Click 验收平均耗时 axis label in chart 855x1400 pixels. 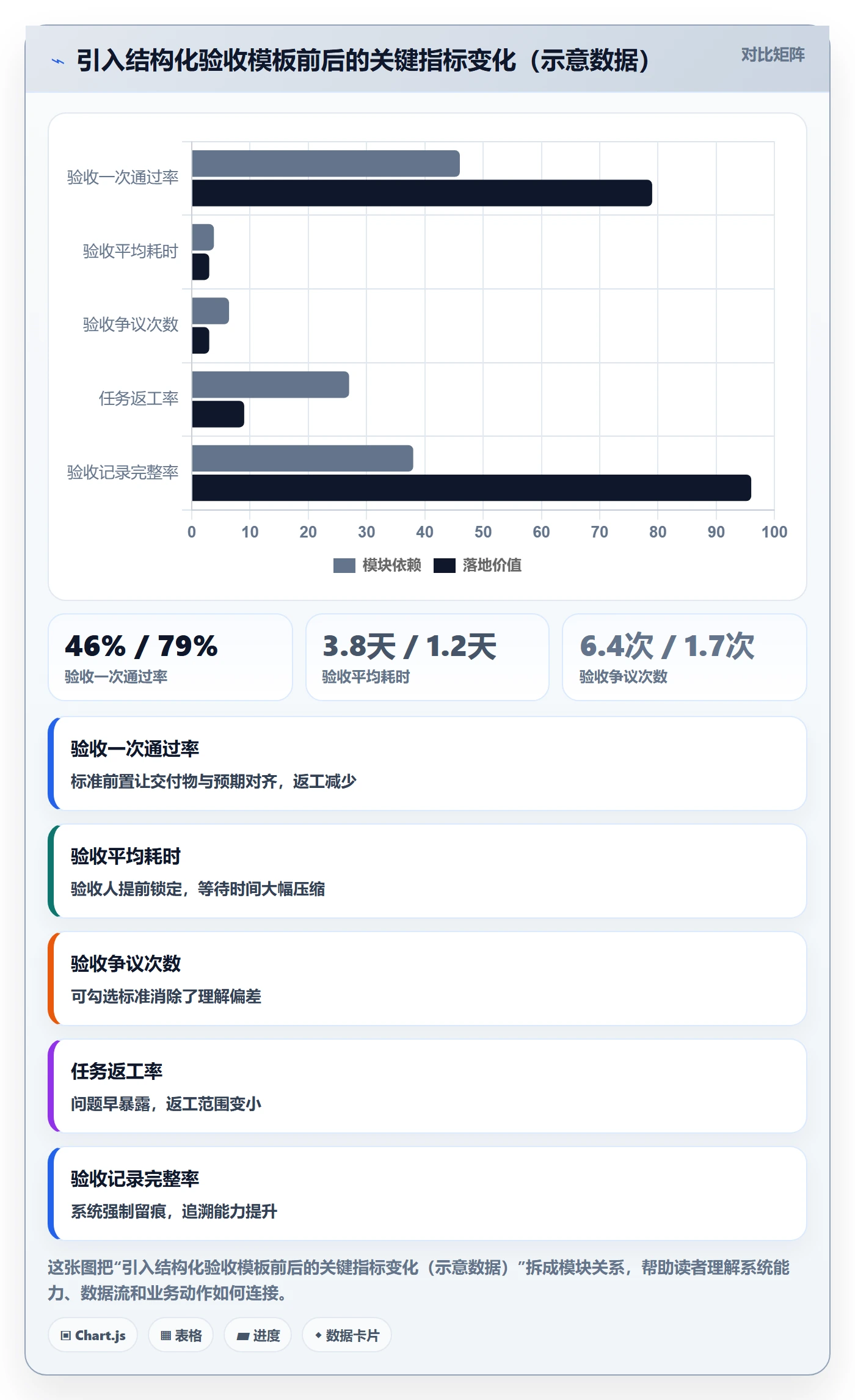point(131,251)
